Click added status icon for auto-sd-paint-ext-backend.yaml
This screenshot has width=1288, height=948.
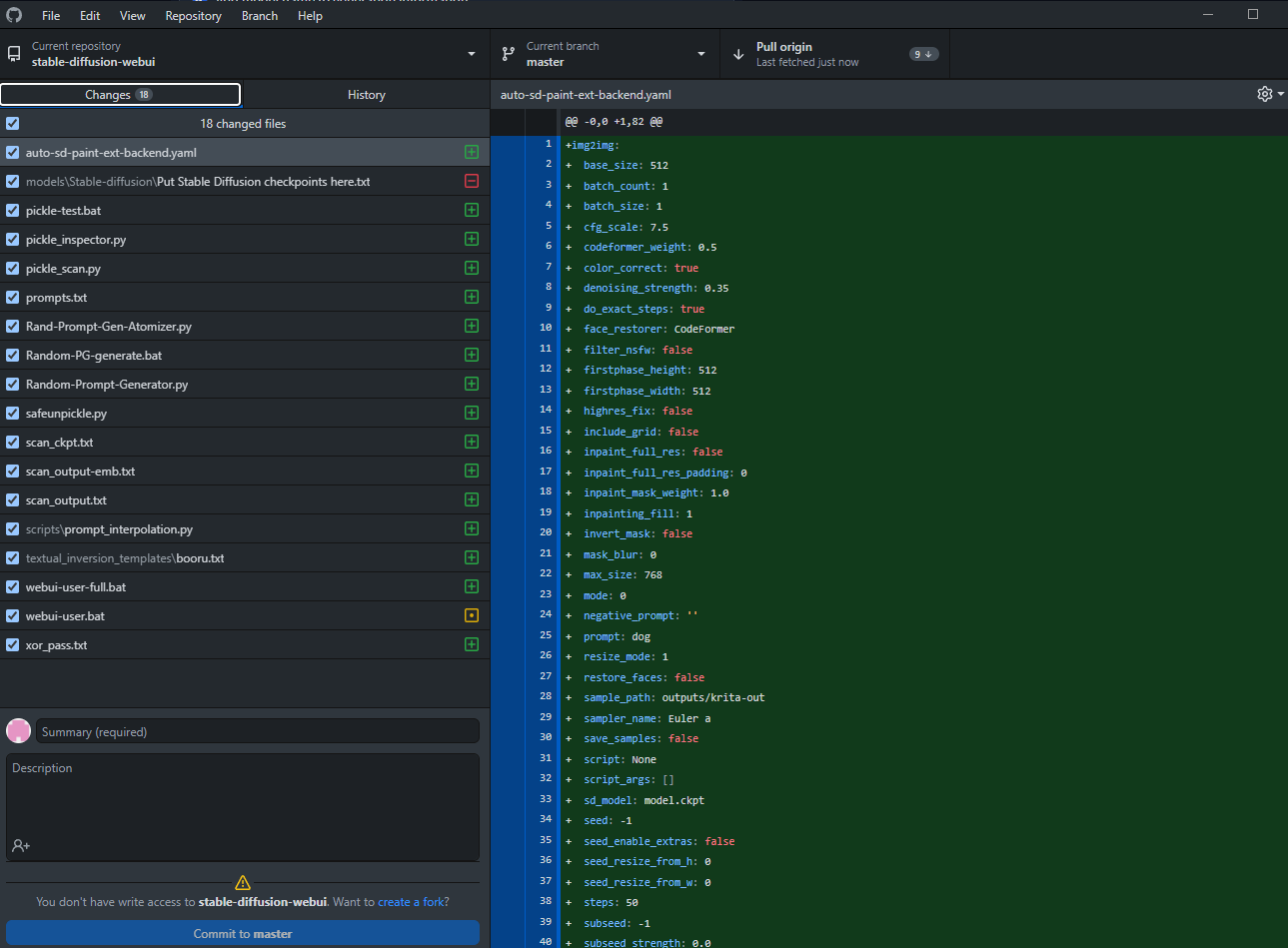point(472,153)
